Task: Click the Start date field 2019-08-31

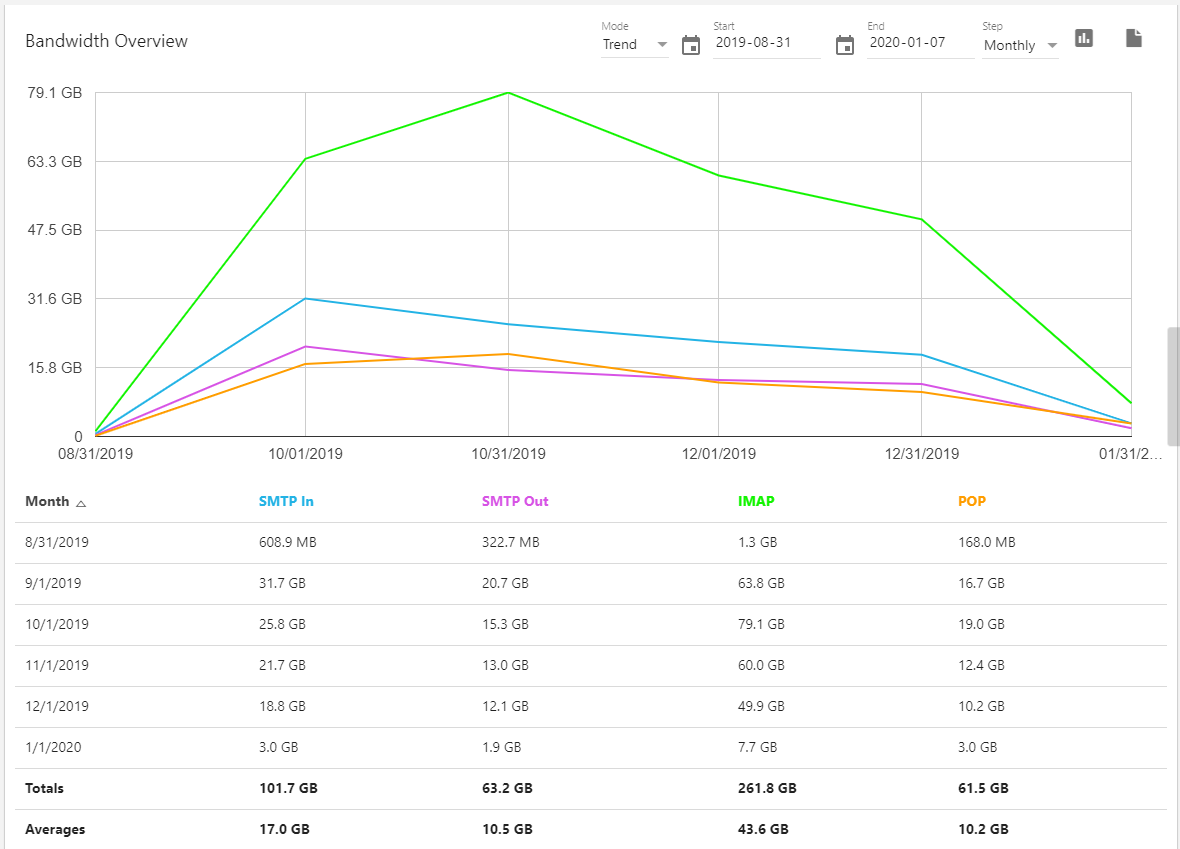Action: [x=765, y=44]
